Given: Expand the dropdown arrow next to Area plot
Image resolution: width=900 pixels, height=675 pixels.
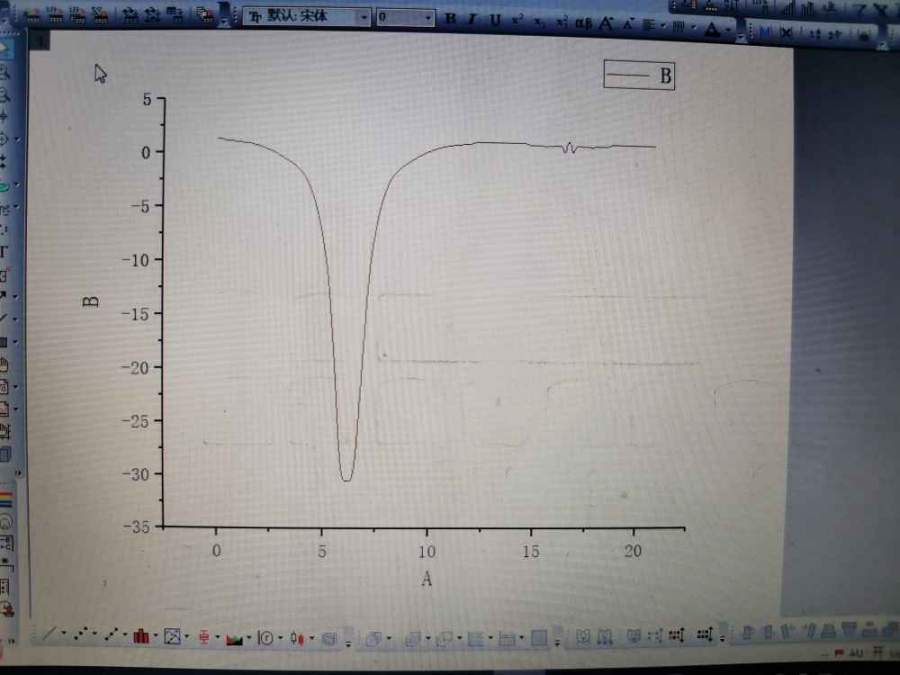Looking at the screenshot, I should click(x=249, y=638).
